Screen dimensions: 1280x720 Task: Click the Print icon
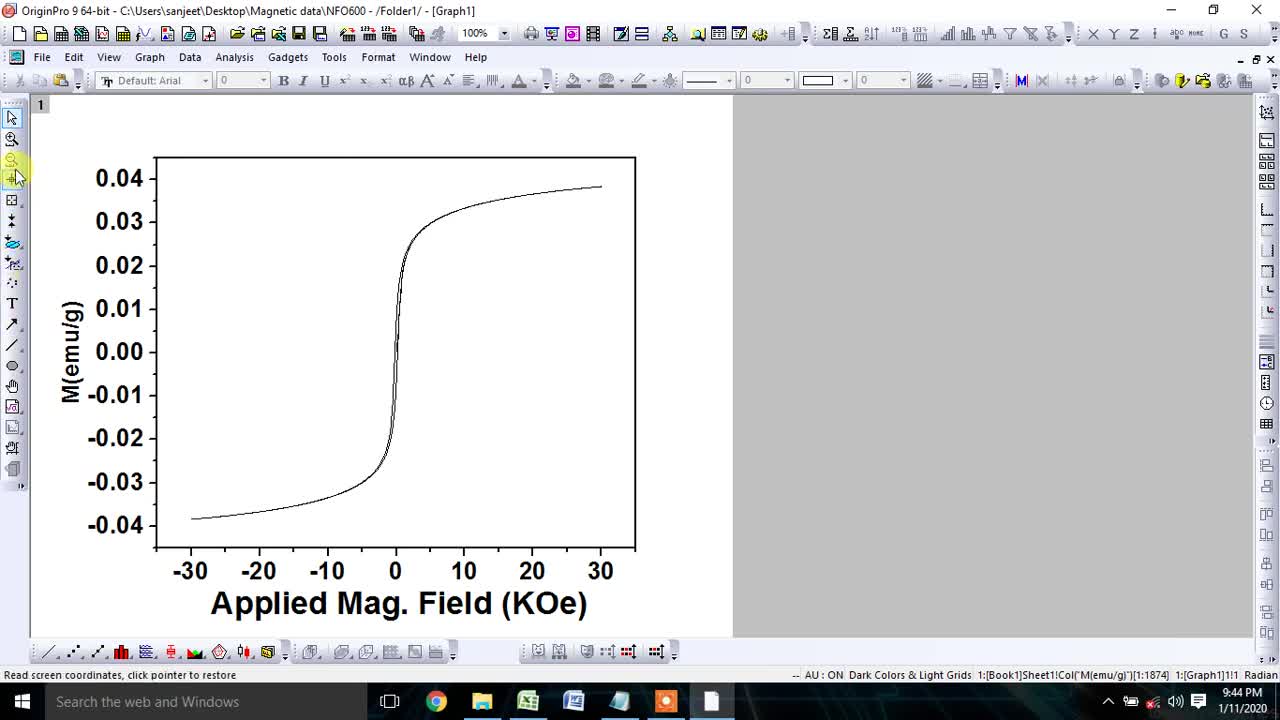531,34
